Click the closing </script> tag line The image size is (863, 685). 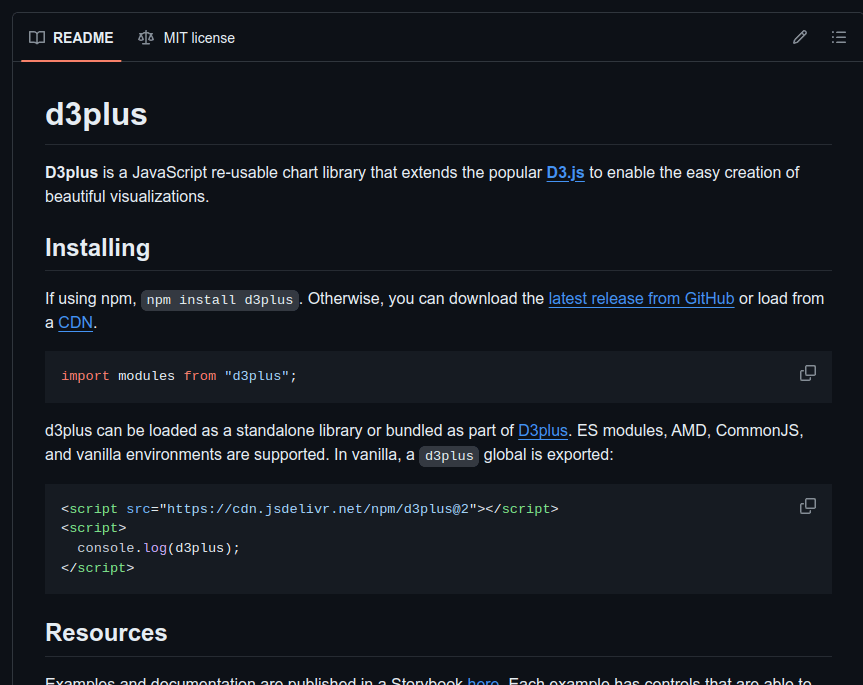[x=97, y=568]
